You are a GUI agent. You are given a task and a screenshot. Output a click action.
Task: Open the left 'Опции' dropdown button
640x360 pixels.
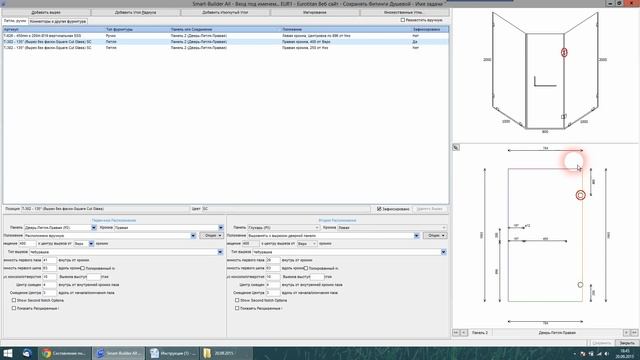click(x=211, y=236)
